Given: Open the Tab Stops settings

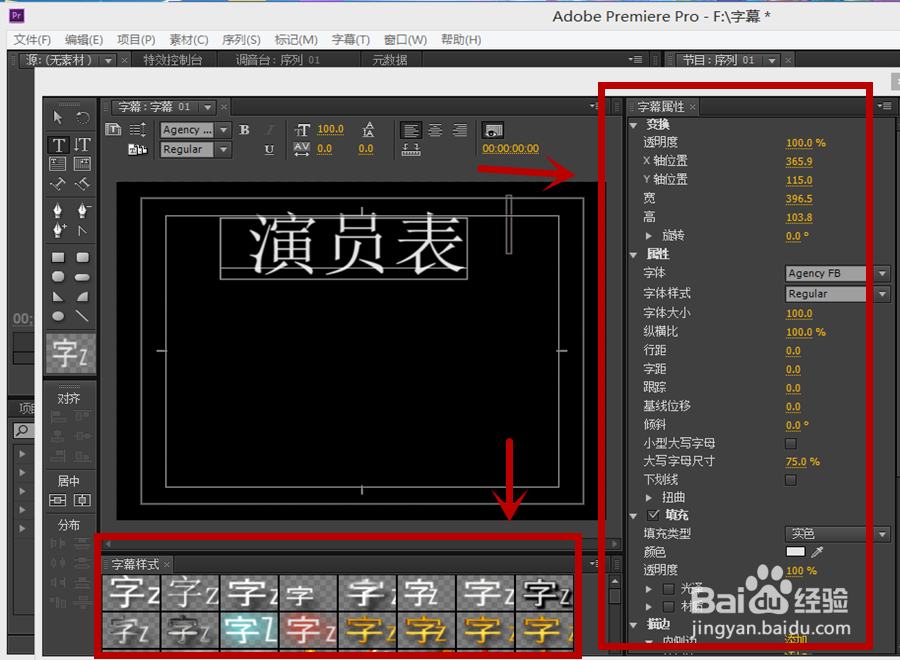Looking at the screenshot, I should click(x=411, y=150).
